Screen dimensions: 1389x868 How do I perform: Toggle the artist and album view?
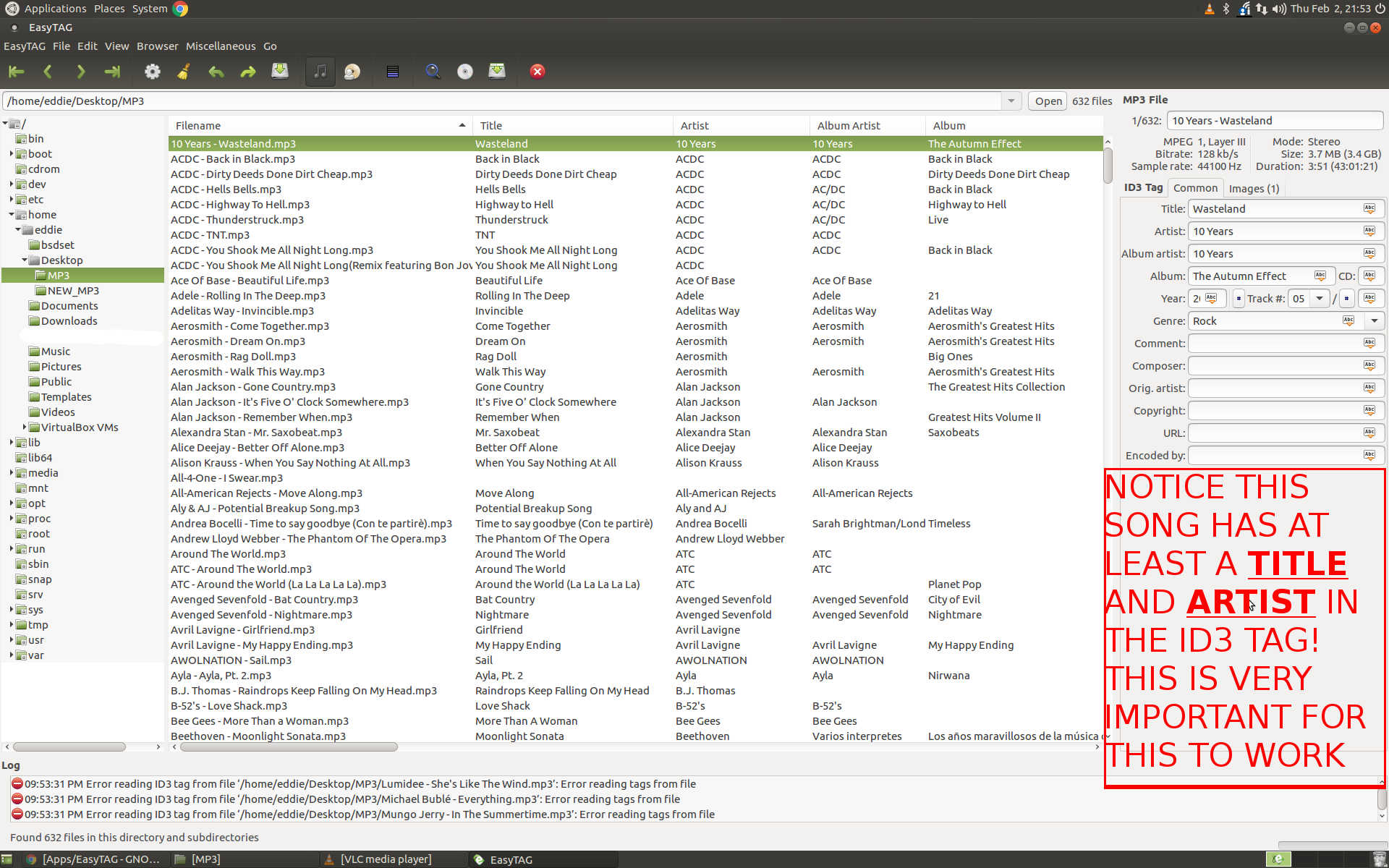click(352, 71)
